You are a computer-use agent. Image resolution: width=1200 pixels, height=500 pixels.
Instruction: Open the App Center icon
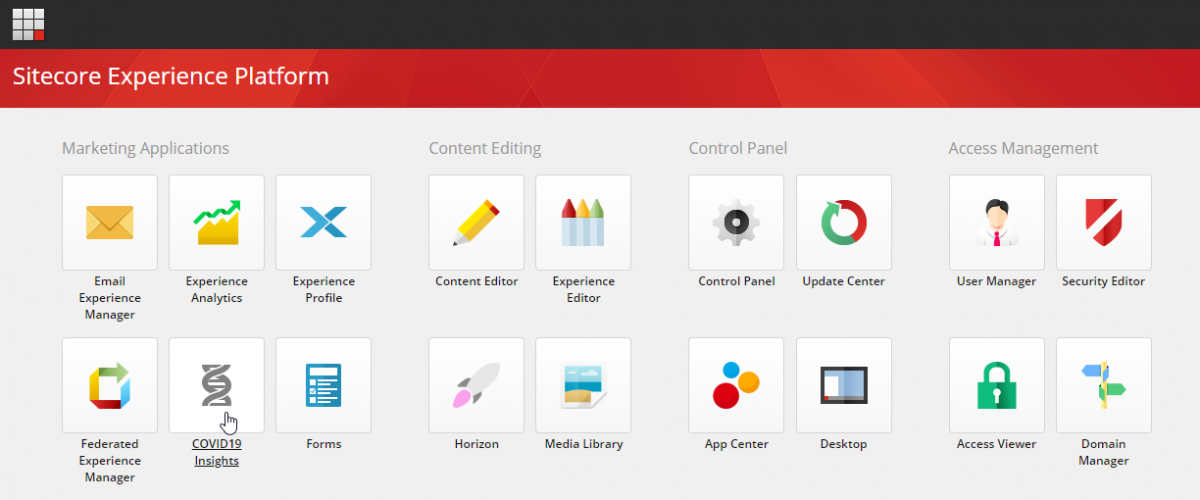(736, 385)
